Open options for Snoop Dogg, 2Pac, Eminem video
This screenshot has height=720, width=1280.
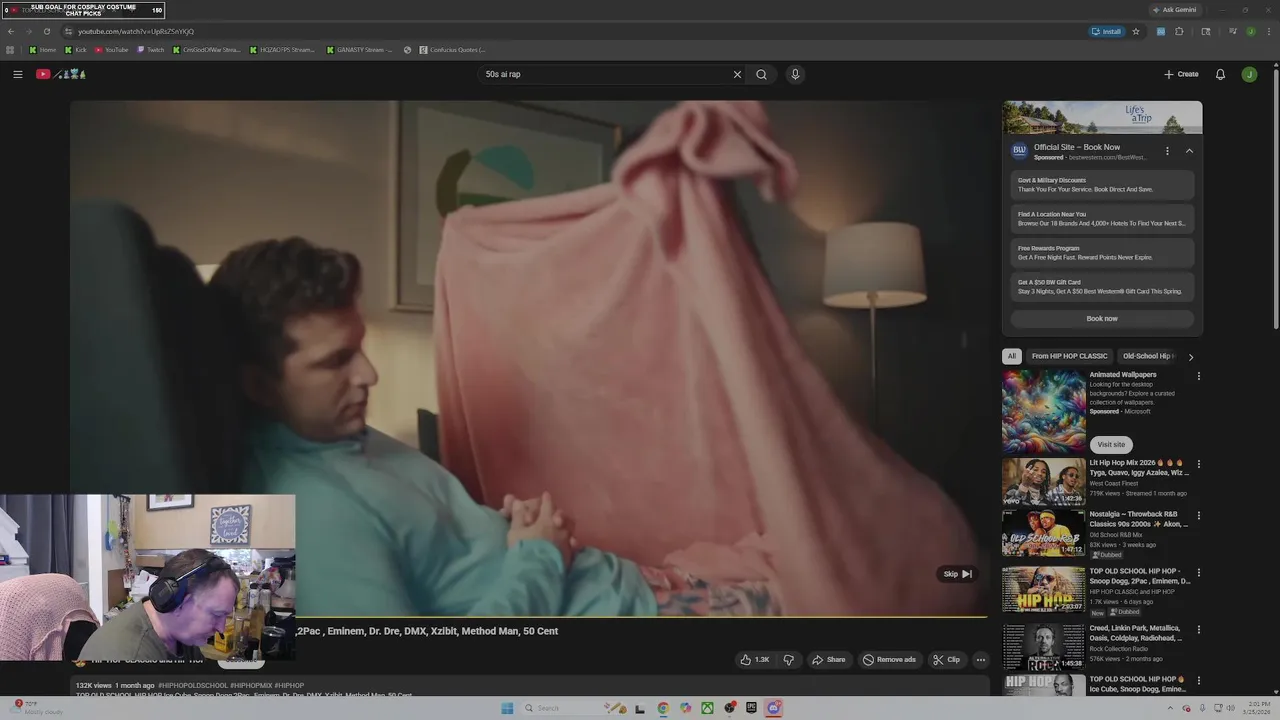pos(1198,573)
